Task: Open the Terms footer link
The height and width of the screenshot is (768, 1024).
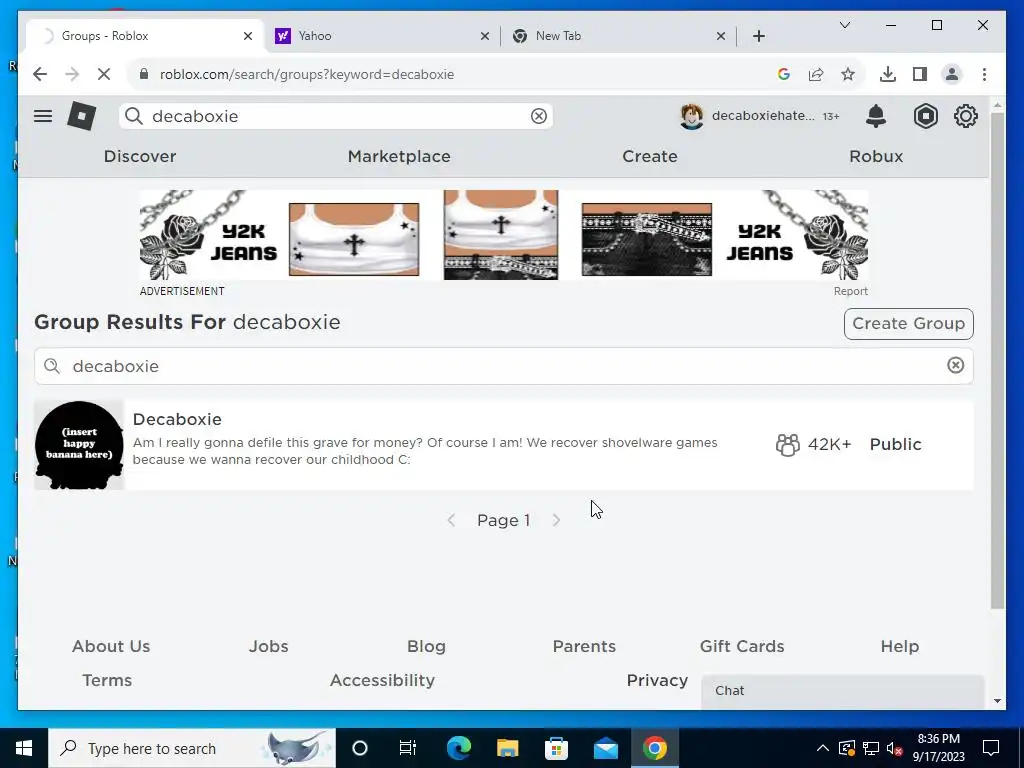Action: 107,680
